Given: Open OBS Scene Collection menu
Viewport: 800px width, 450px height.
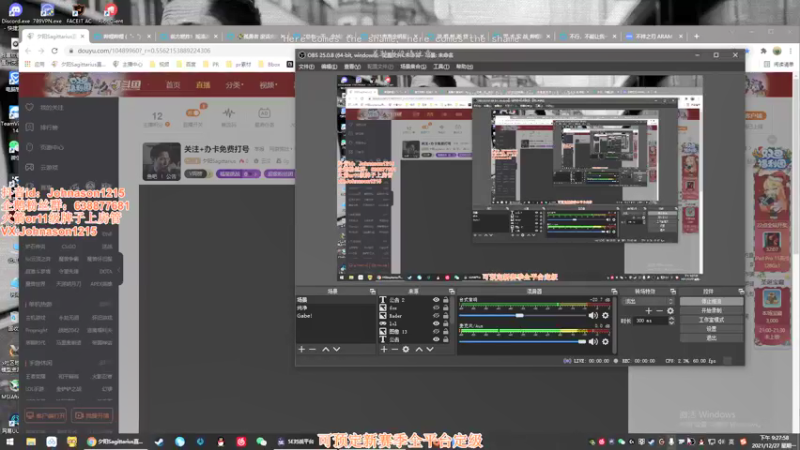Looking at the screenshot, I should (413, 67).
